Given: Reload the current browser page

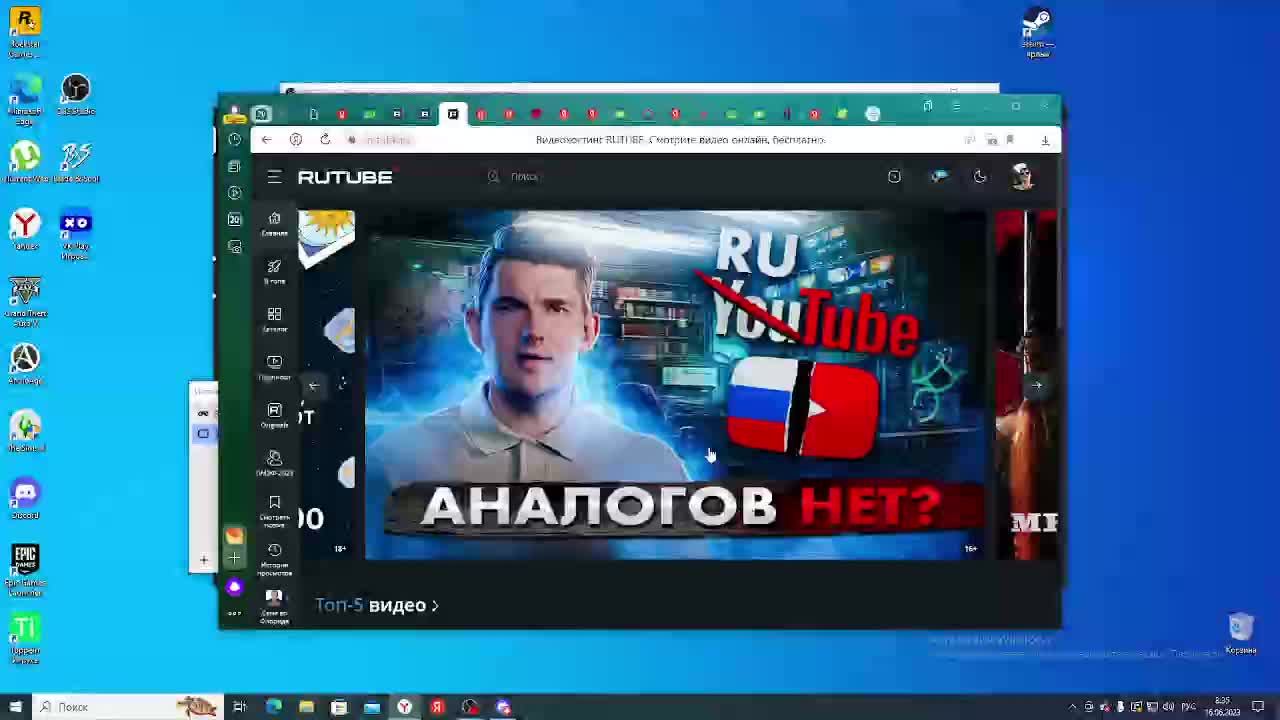Looking at the screenshot, I should point(325,140).
